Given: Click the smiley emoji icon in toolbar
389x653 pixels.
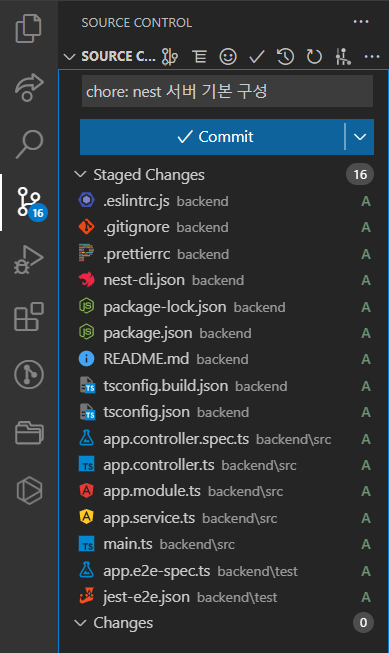Looking at the screenshot, I should (228, 56).
